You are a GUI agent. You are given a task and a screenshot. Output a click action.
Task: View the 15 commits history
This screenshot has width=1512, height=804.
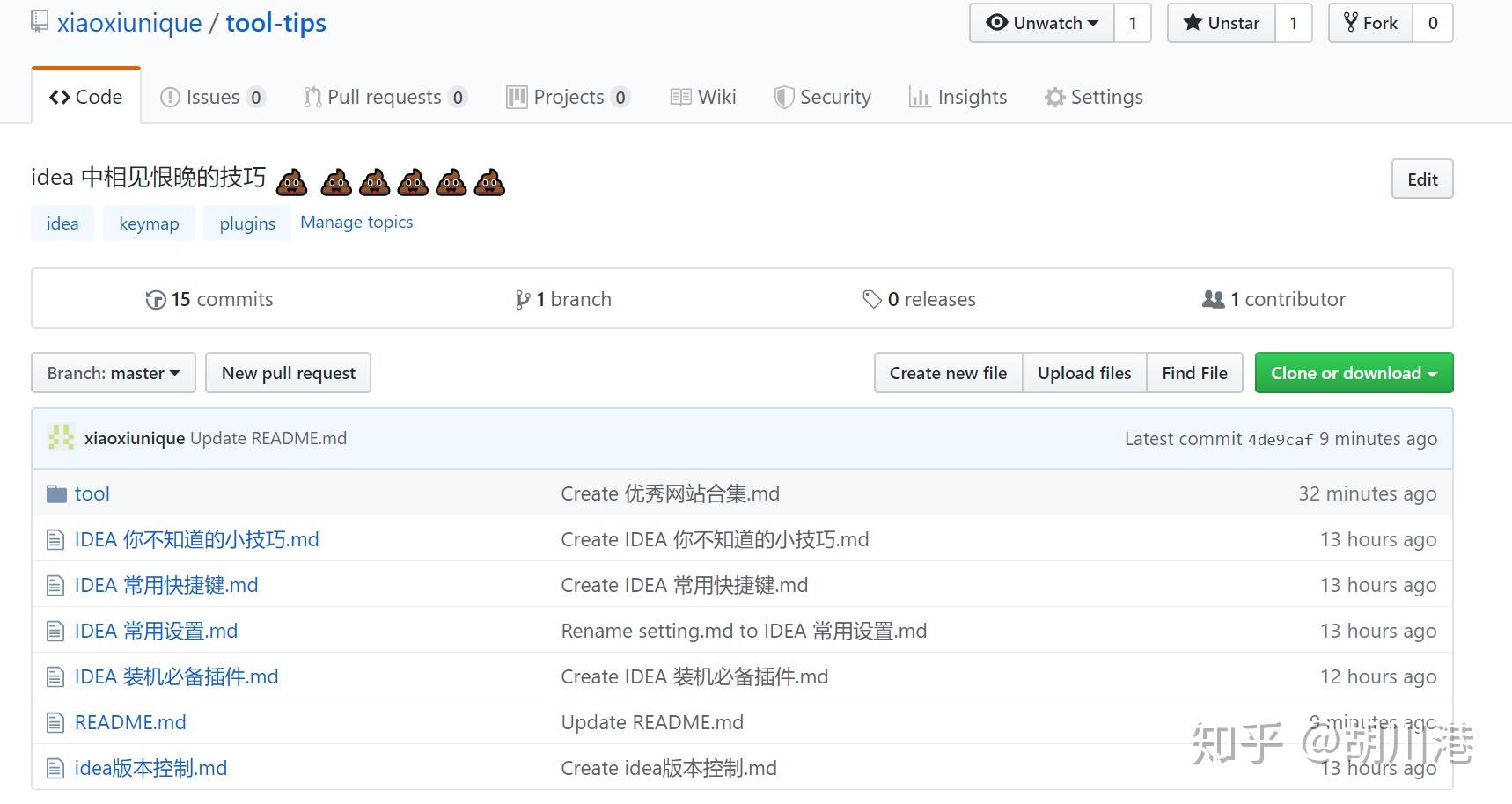pos(209,299)
